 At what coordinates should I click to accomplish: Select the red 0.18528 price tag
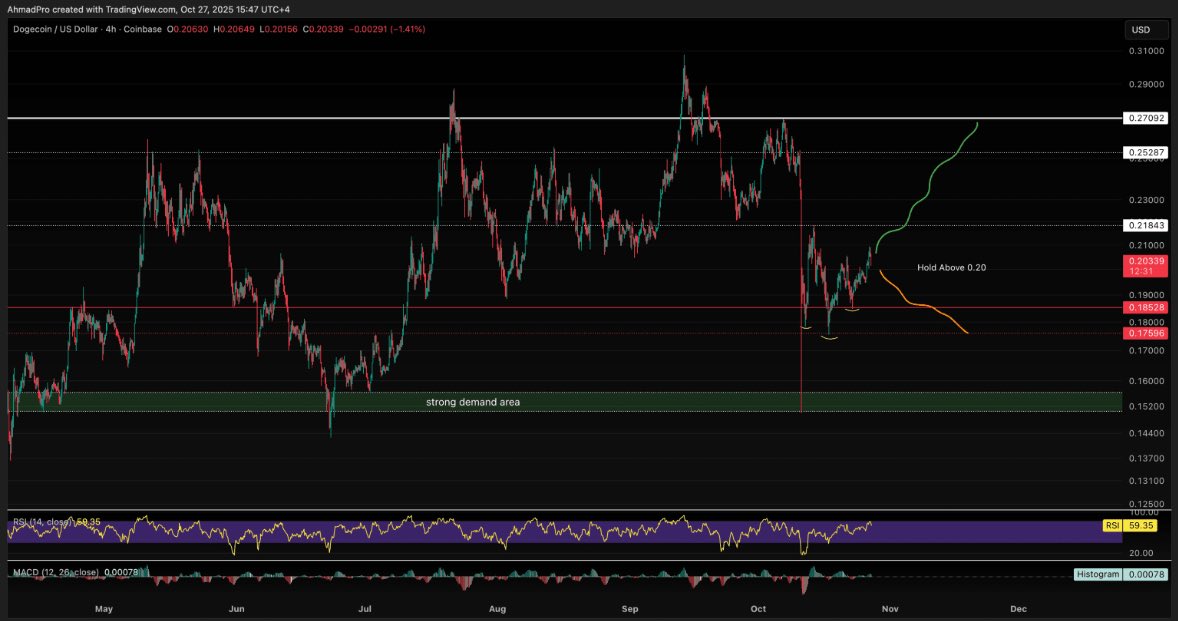(1139, 307)
